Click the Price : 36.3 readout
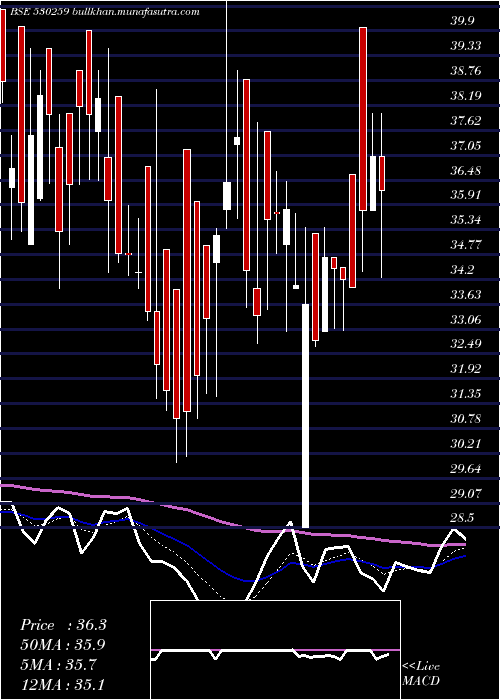 click(63, 625)
